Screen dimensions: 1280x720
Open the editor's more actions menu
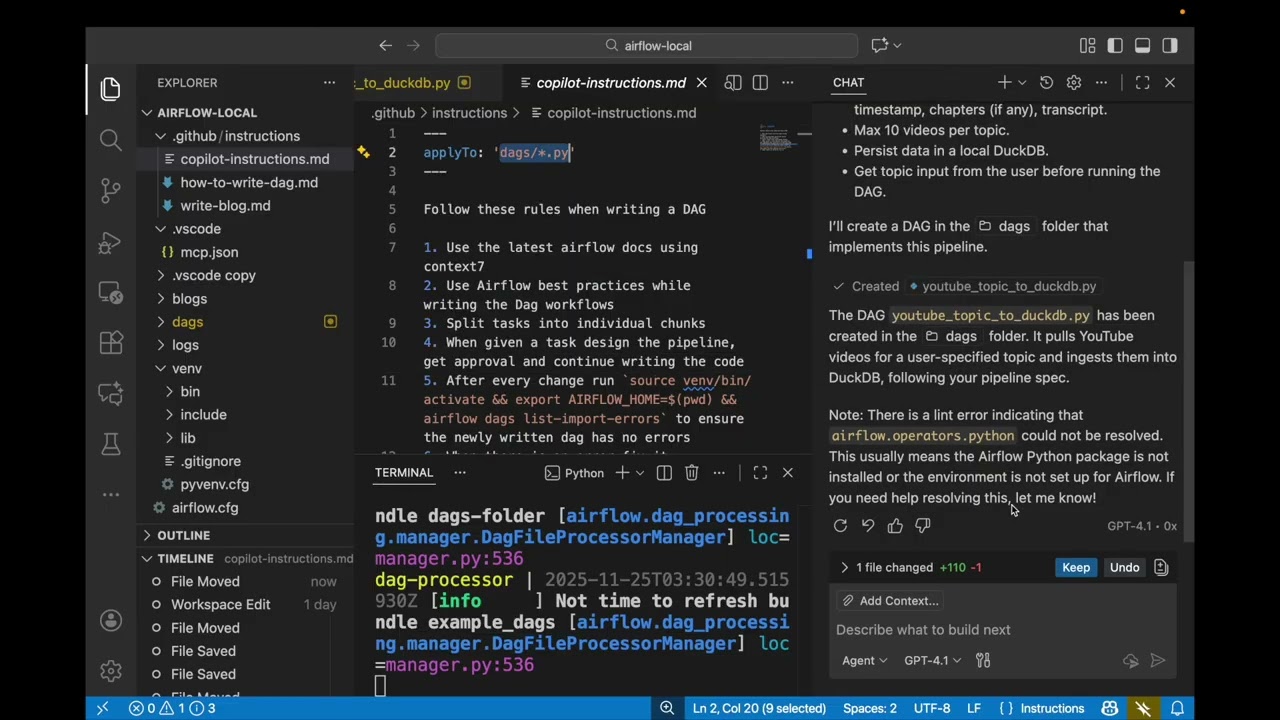coord(787,83)
